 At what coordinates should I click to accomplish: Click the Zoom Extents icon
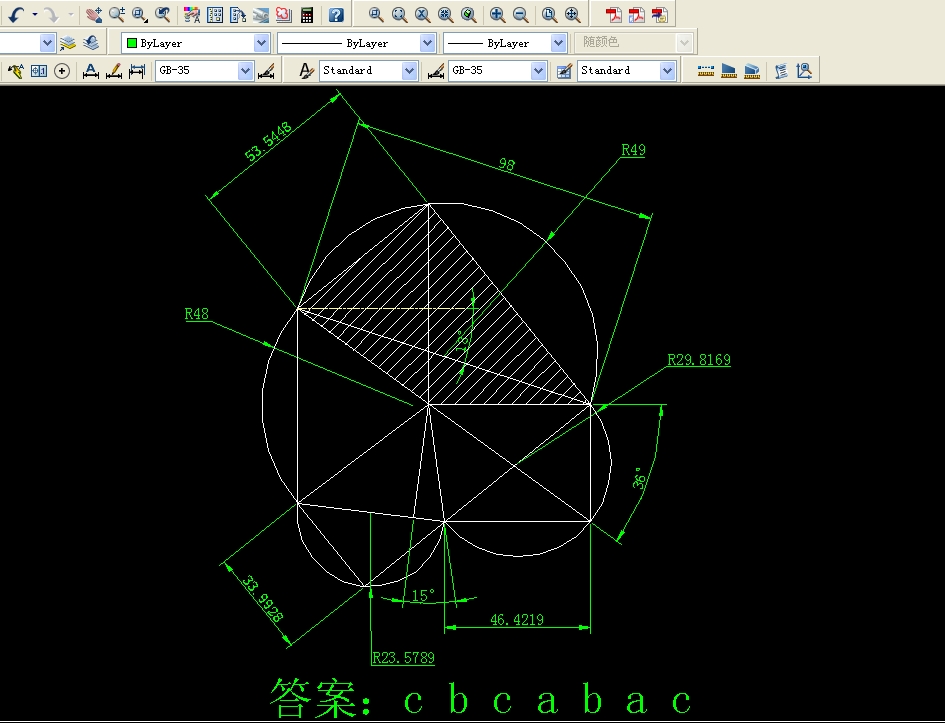pos(573,14)
